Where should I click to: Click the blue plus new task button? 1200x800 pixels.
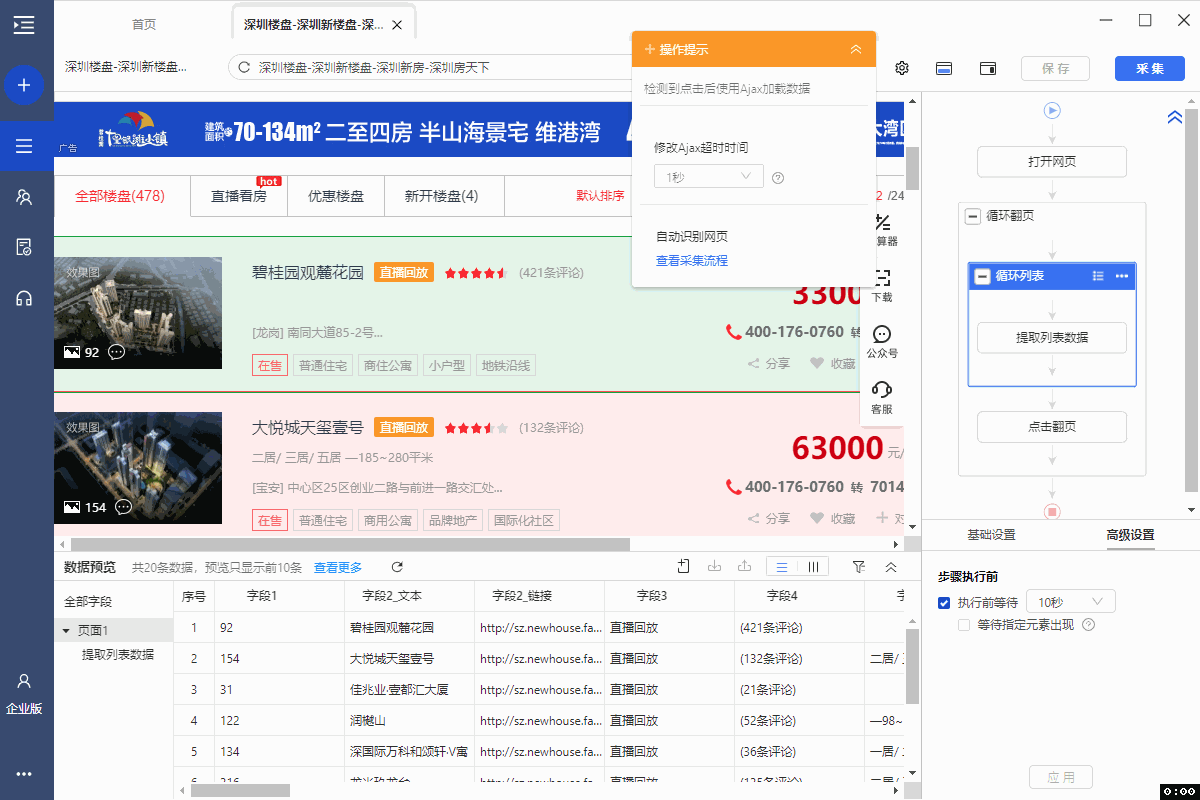pyautogui.click(x=24, y=85)
